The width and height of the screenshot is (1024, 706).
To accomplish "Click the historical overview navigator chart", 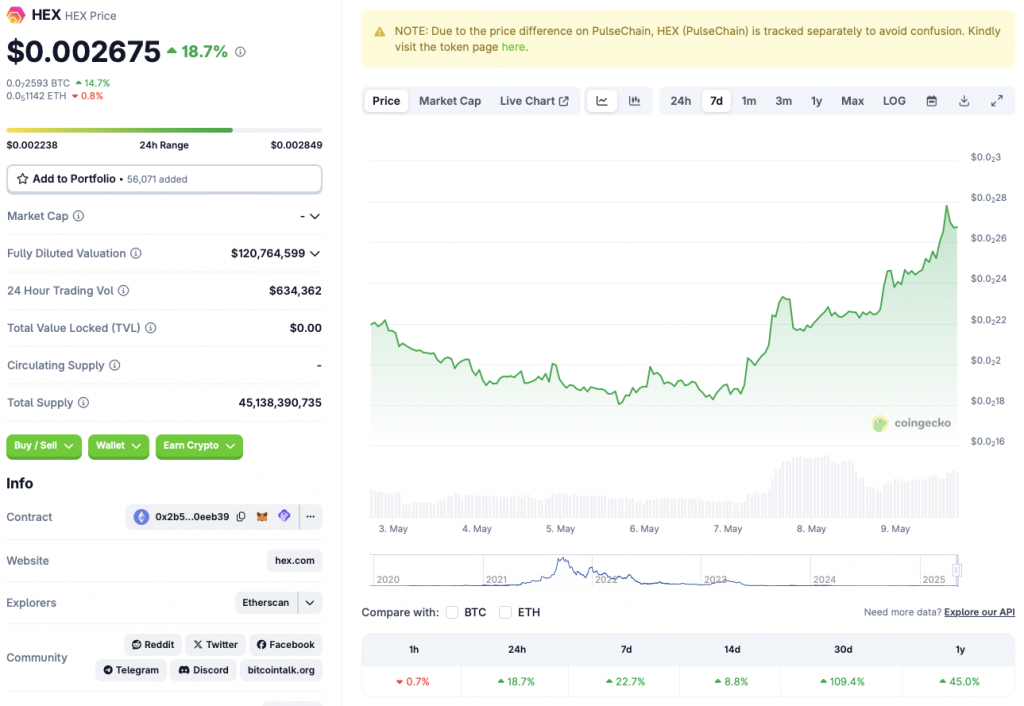I will [x=664, y=570].
